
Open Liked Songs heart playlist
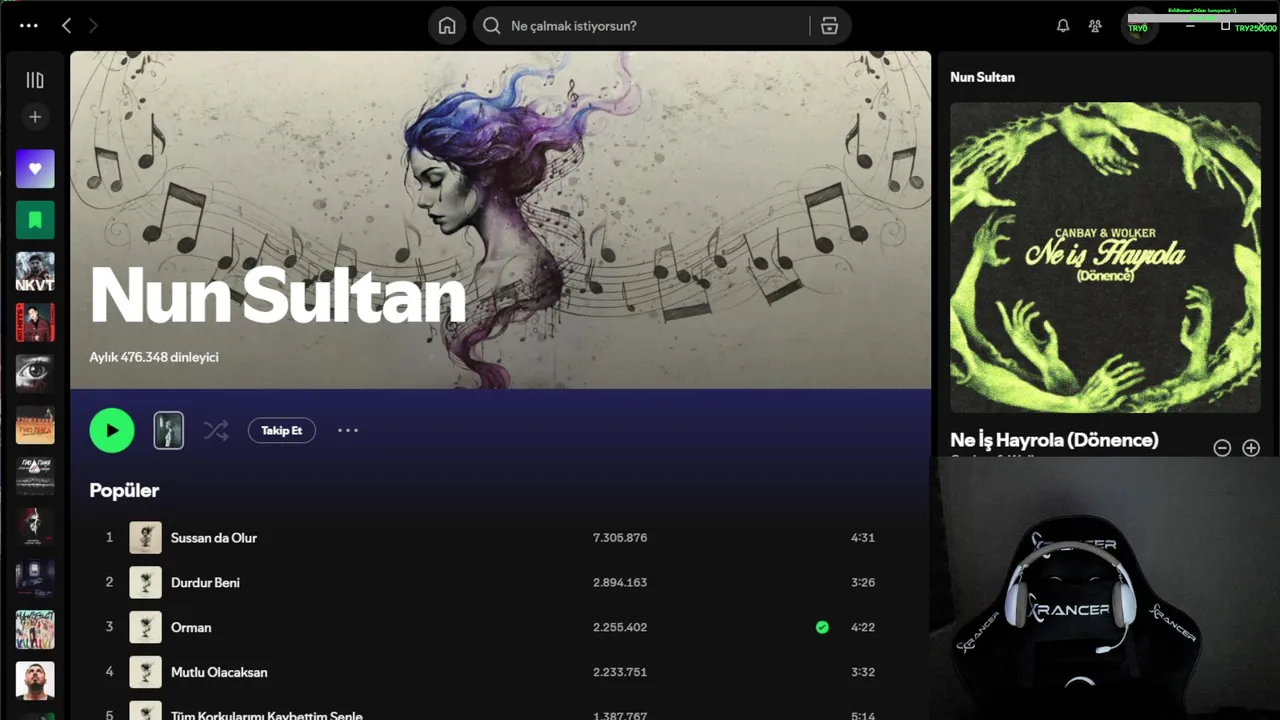click(x=35, y=169)
